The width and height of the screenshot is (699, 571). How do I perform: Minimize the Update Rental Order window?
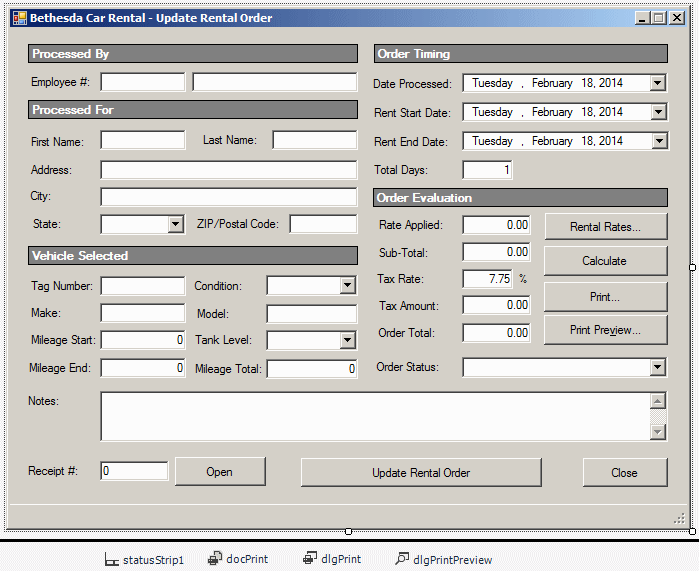pyautogui.click(x=642, y=18)
